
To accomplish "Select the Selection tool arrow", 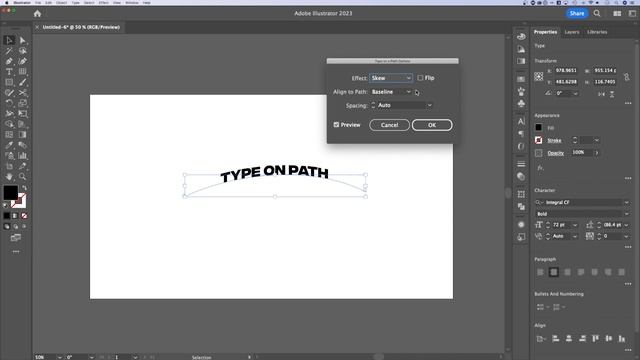I will pyautogui.click(x=9, y=40).
